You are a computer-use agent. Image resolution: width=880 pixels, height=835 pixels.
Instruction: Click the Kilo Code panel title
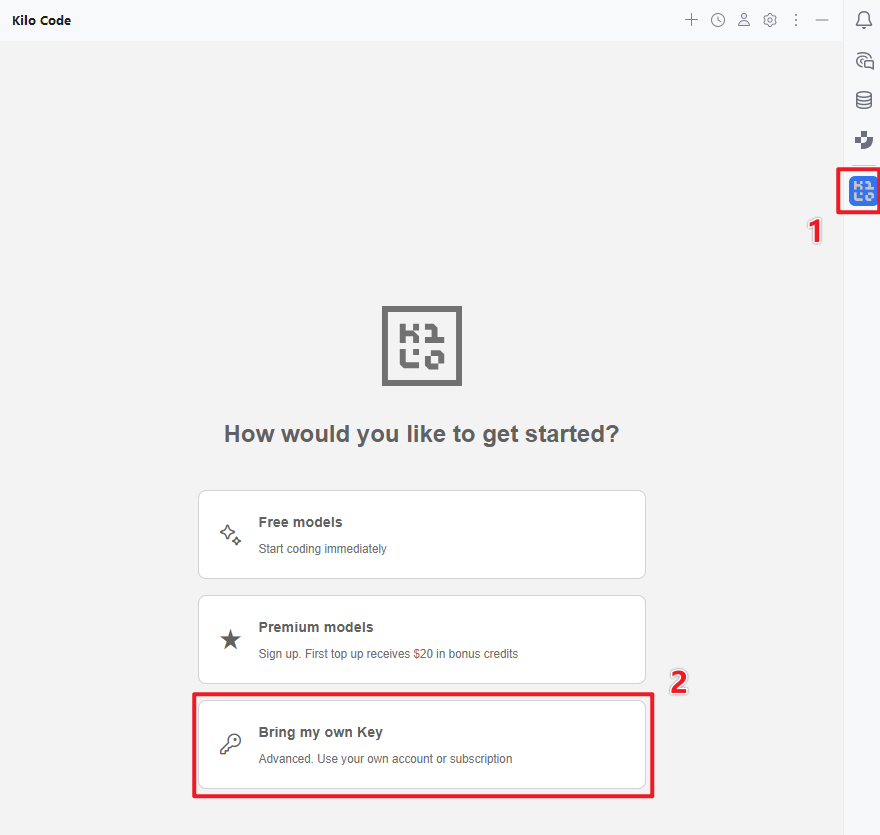(42, 20)
